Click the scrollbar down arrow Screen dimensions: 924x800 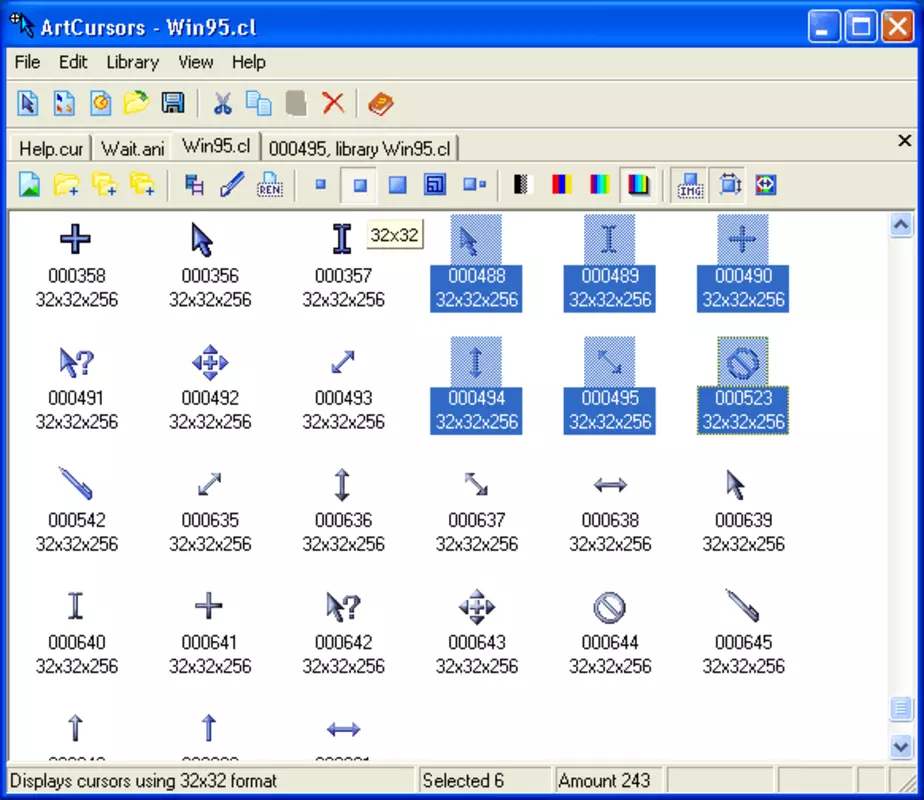tap(901, 747)
